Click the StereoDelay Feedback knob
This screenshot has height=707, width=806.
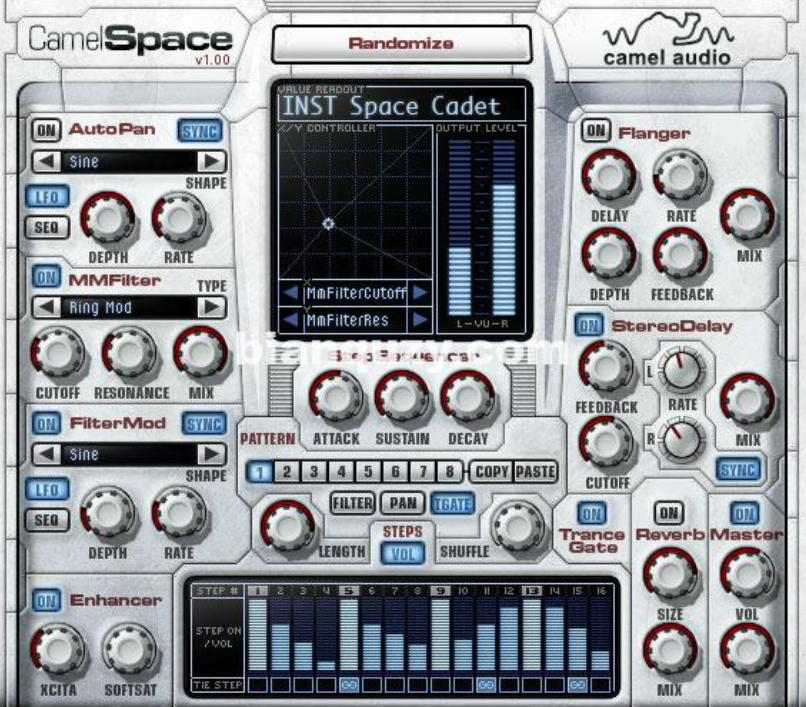tap(605, 367)
